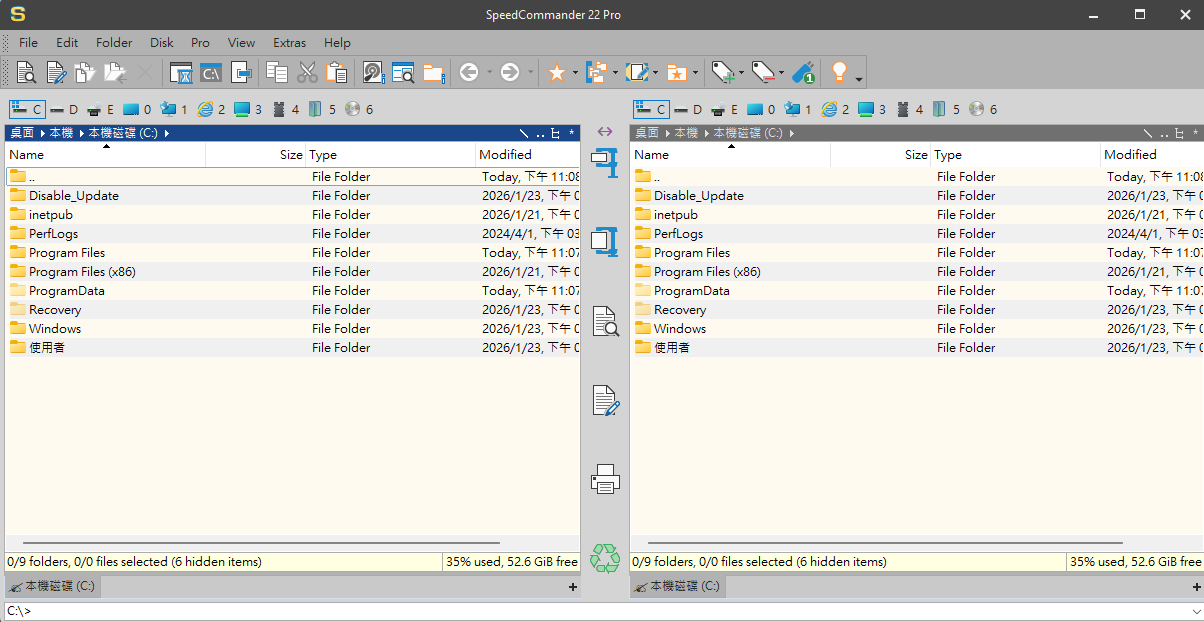Viewport: 1204px width, 622px height.
Task: Open the forward history dropdown arrow
Action: (x=531, y=72)
